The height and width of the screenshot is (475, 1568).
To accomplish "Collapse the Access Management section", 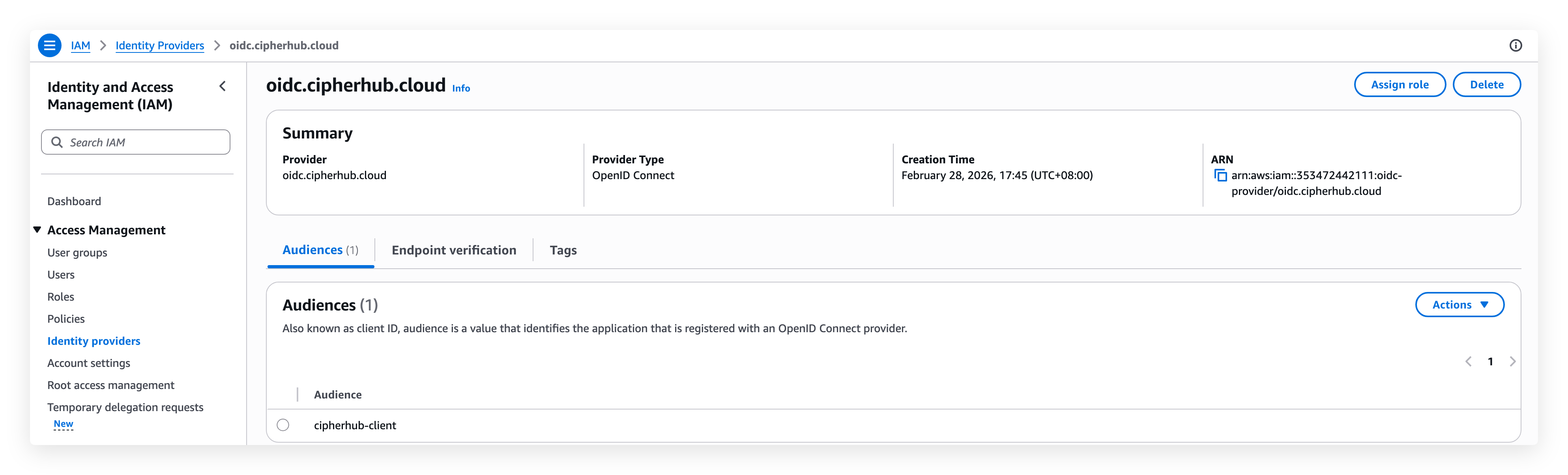I will pos(38,230).
